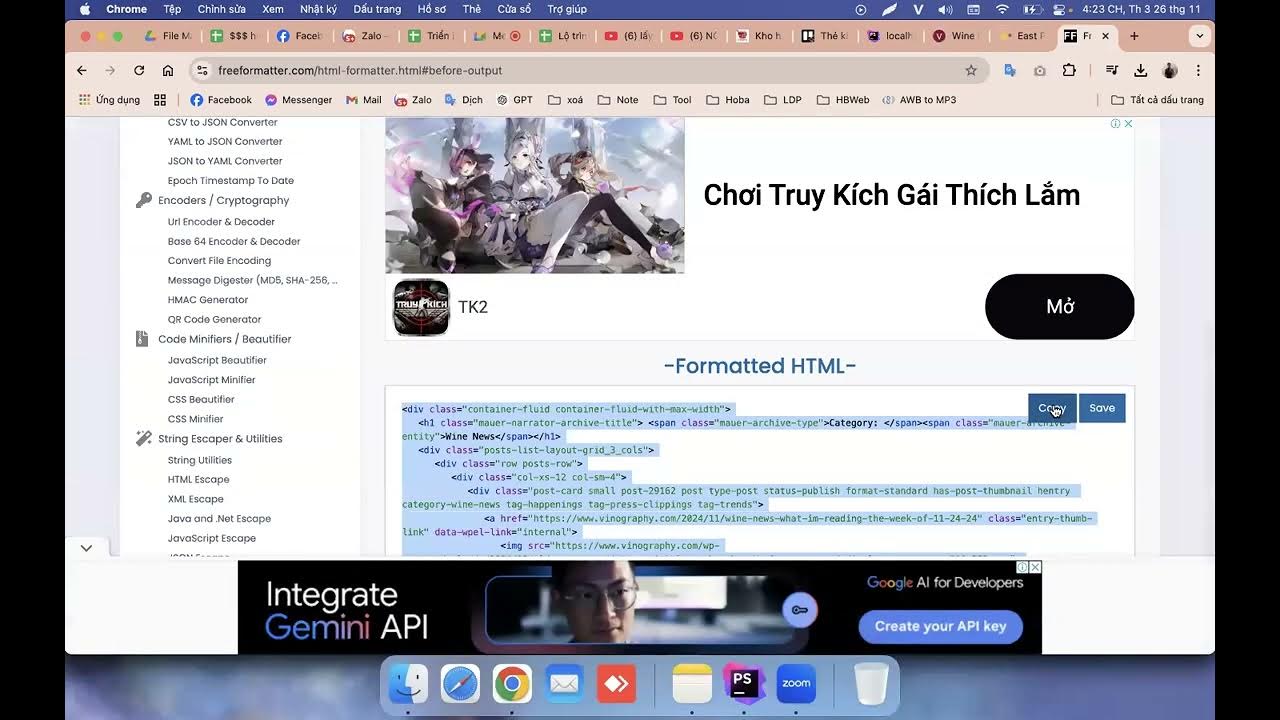Screen dimensions: 1280x720
Task: Open the LDP bookmarks folder
Action: tap(782, 100)
